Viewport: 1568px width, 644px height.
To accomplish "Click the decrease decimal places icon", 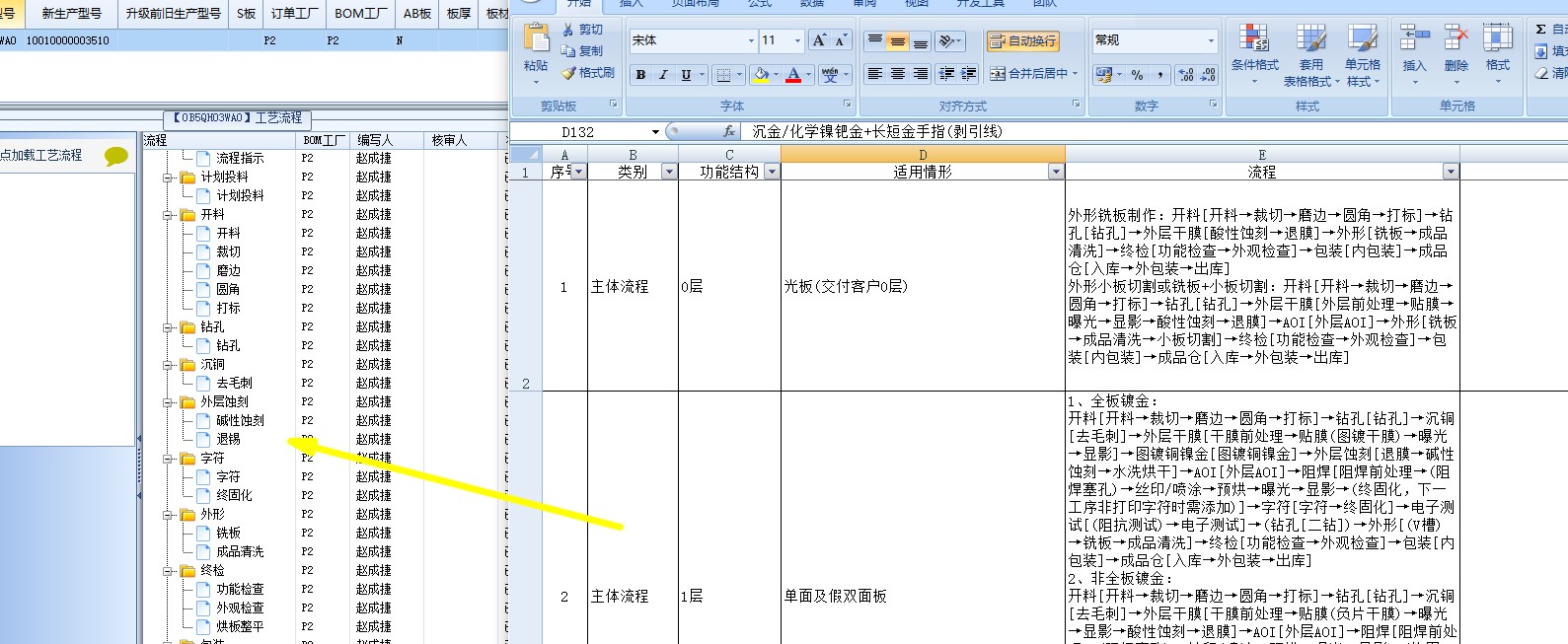I will 1208,74.
